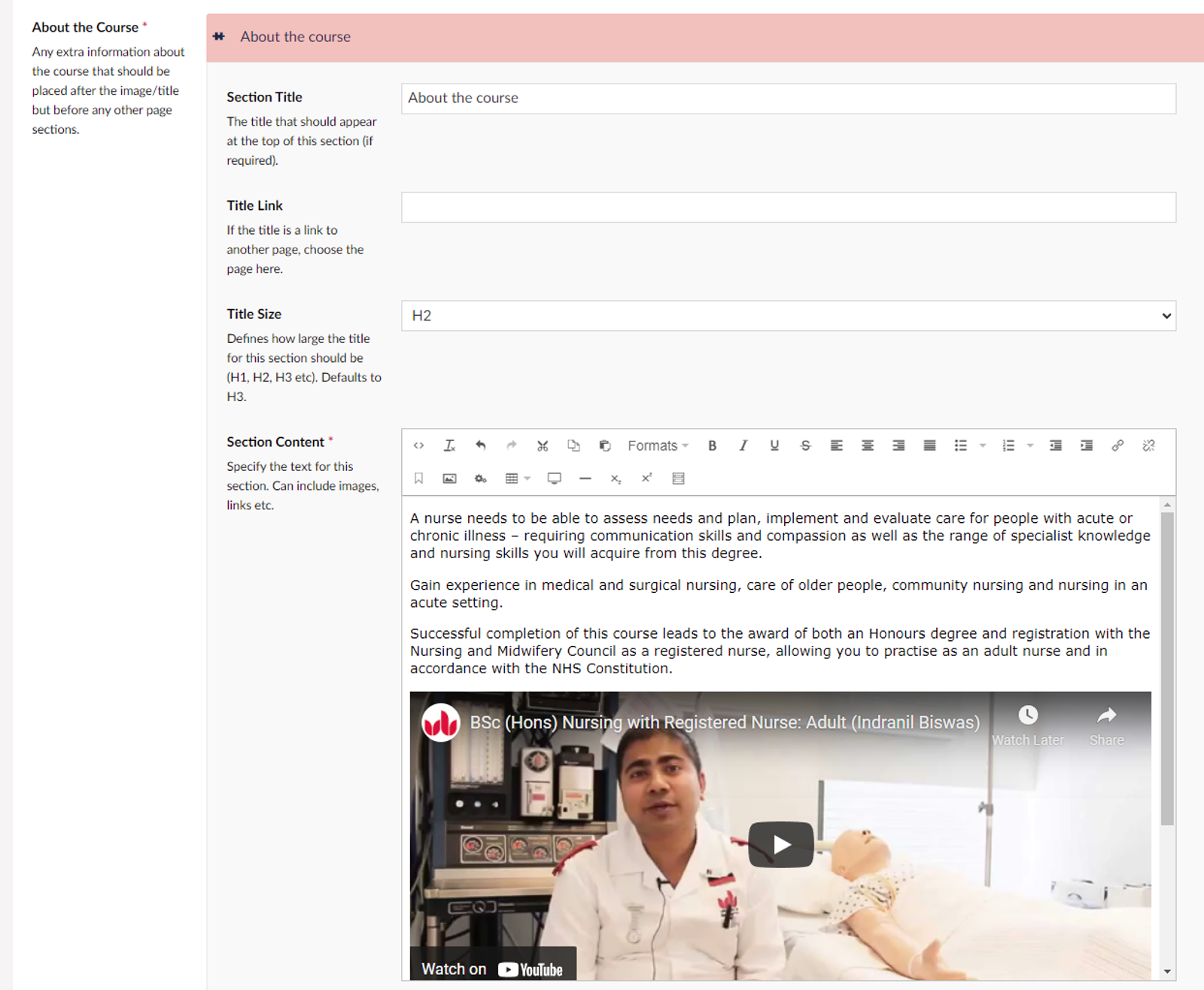1204x990 pixels.
Task: Click the Redo icon in the editor toolbar
Action: coord(511,445)
